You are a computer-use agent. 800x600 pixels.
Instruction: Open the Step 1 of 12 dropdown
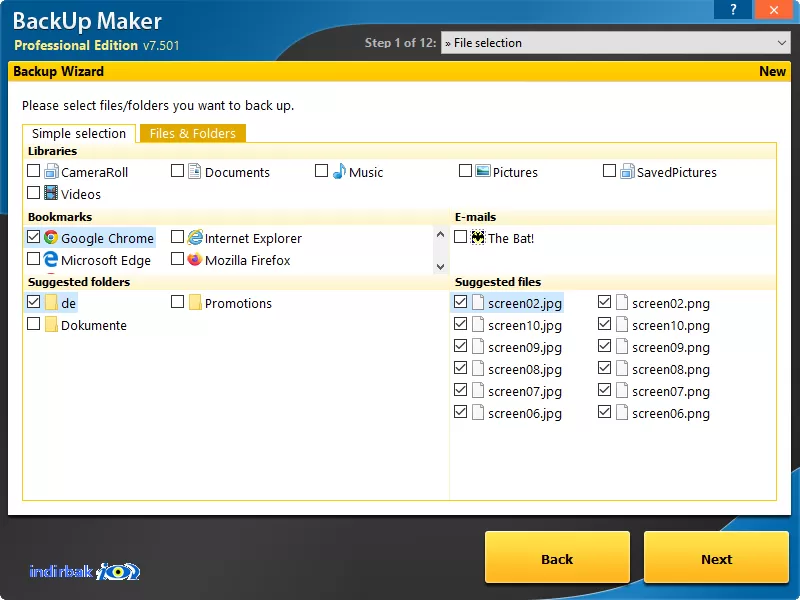click(615, 43)
